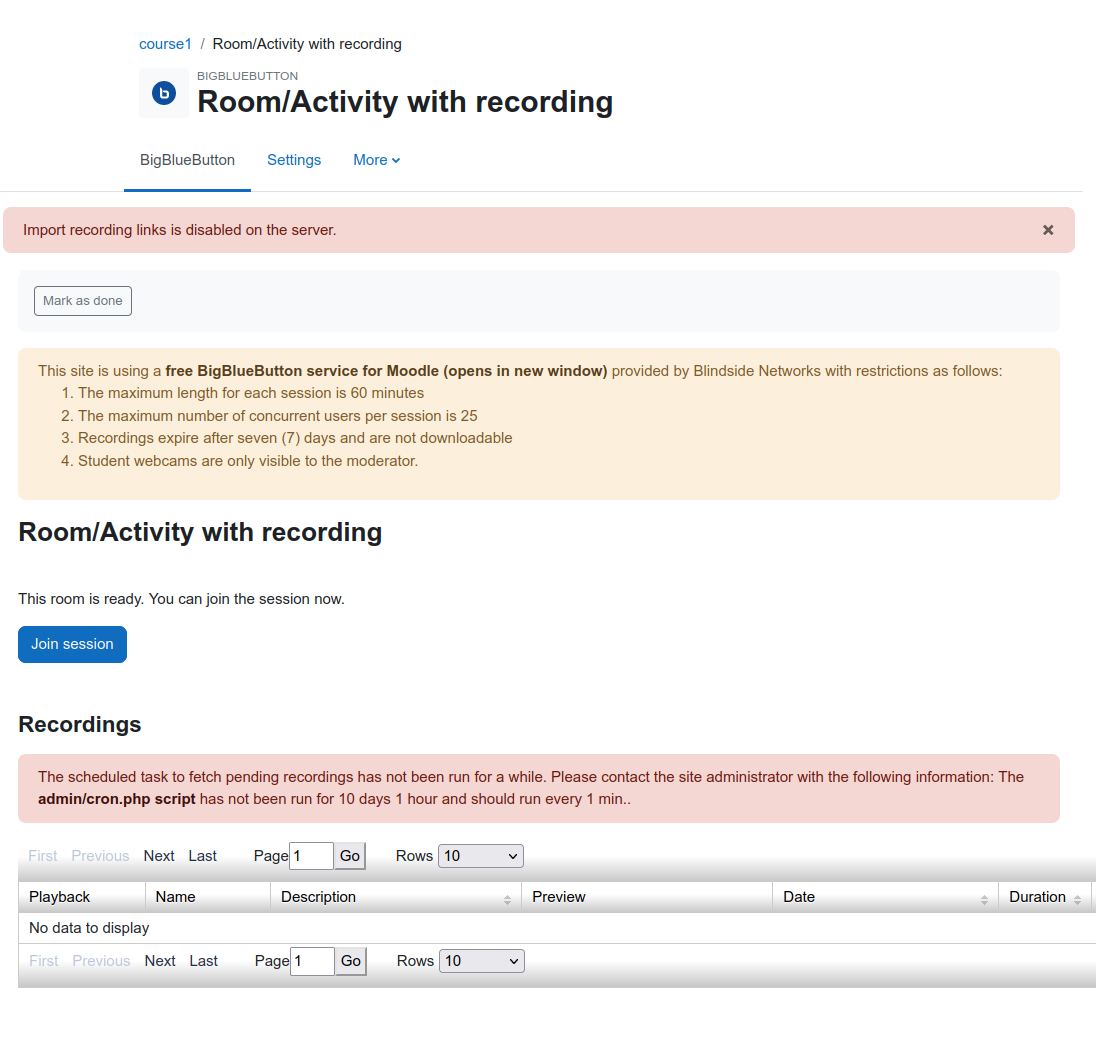The image size is (1096, 1049).
Task: Open the top Rows dropdown
Action: click(481, 856)
